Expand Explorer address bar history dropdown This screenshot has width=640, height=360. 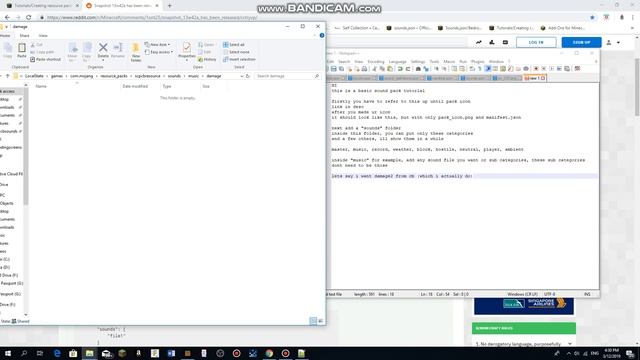(x=241, y=76)
